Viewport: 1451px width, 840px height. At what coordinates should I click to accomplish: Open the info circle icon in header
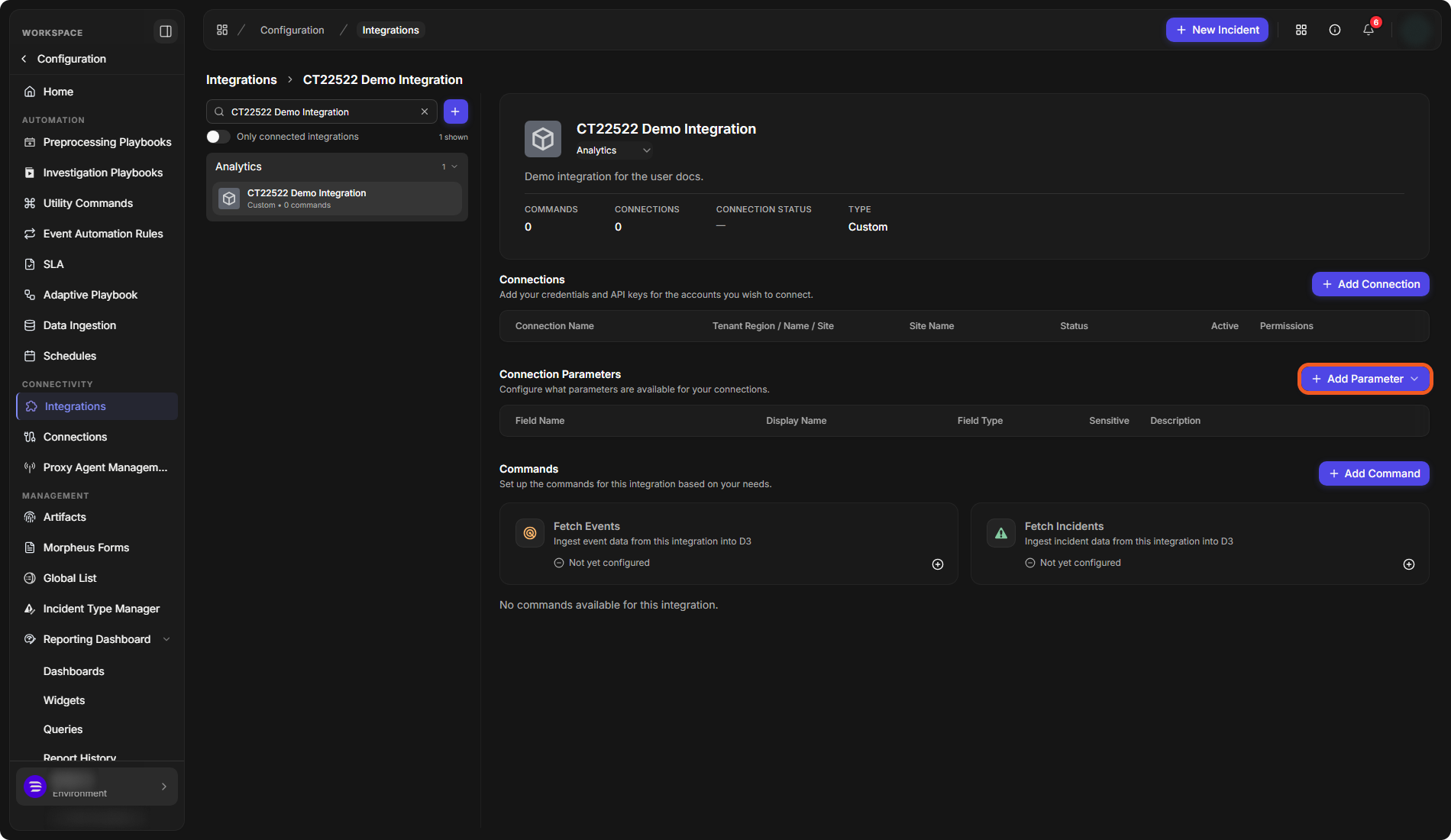1335,30
